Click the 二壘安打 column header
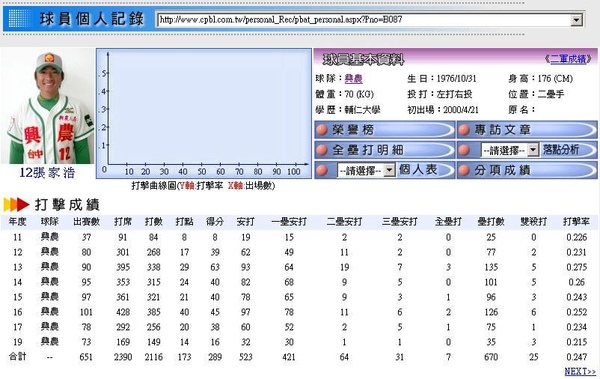 tap(344, 222)
